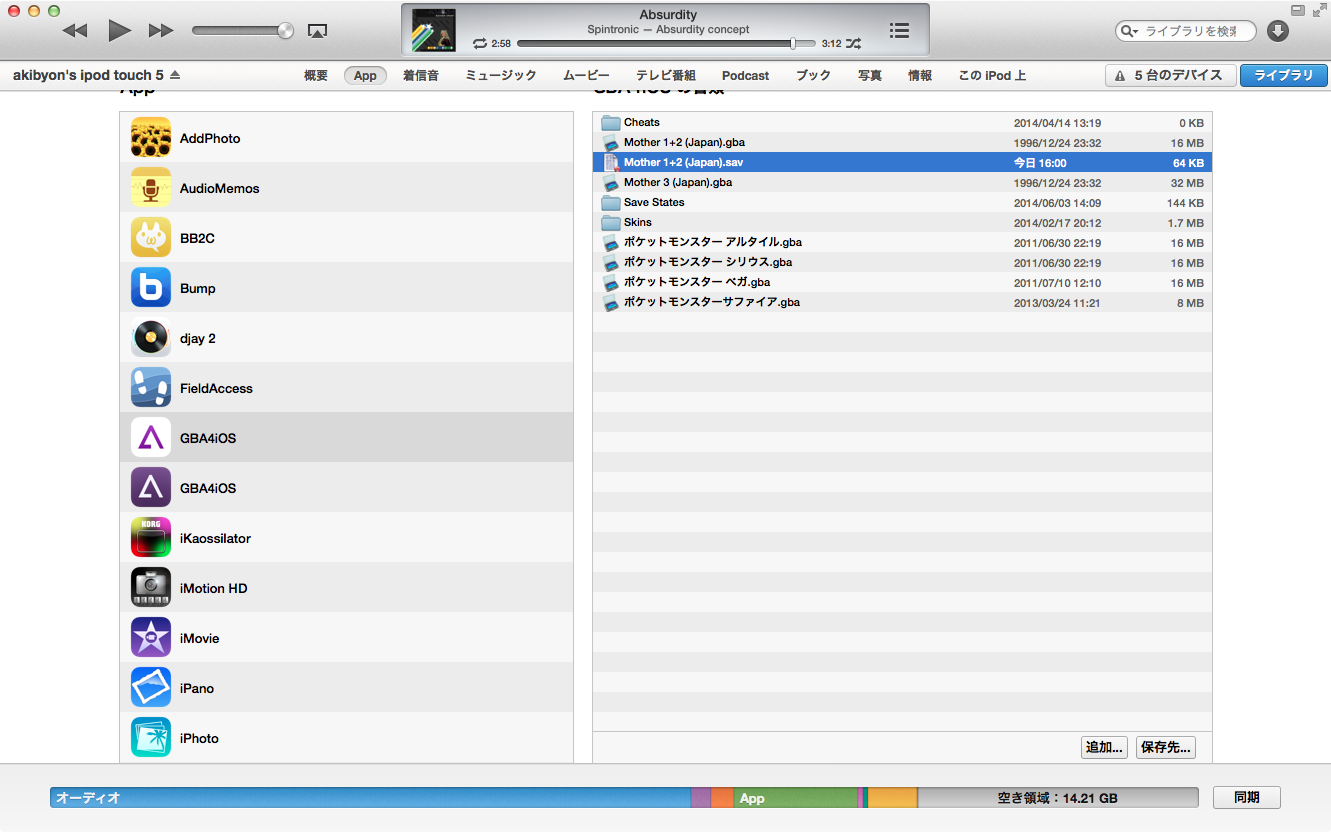Open the search options magnifier dropdown

pos(1130,31)
